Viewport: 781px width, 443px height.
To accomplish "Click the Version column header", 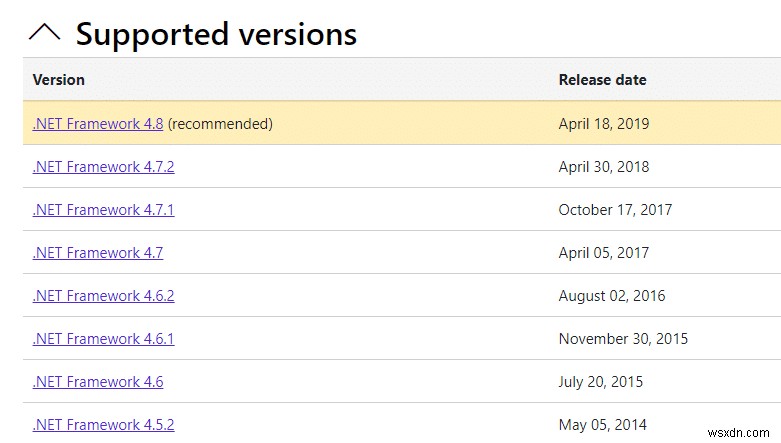I will (x=59, y=80).
